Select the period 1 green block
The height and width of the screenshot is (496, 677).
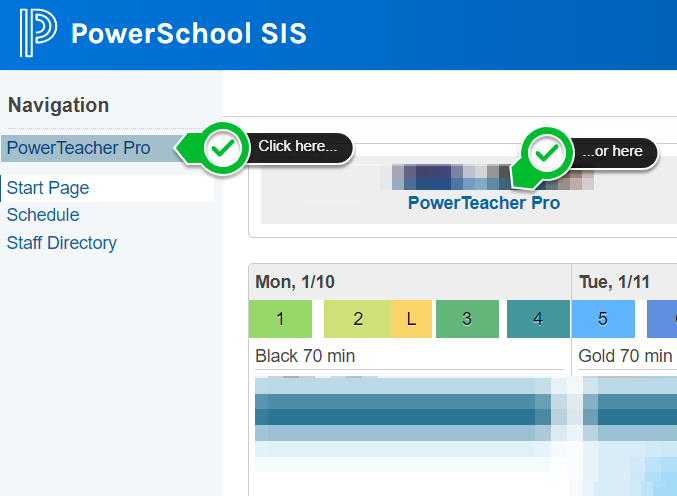(x=281, y=320)
